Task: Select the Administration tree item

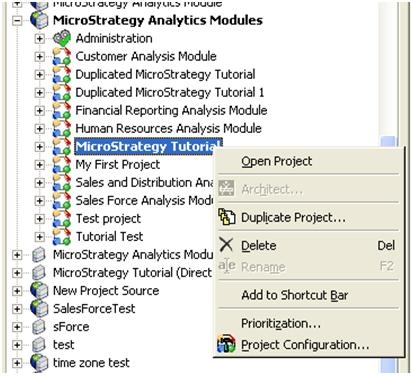Action: coord(114,38)
